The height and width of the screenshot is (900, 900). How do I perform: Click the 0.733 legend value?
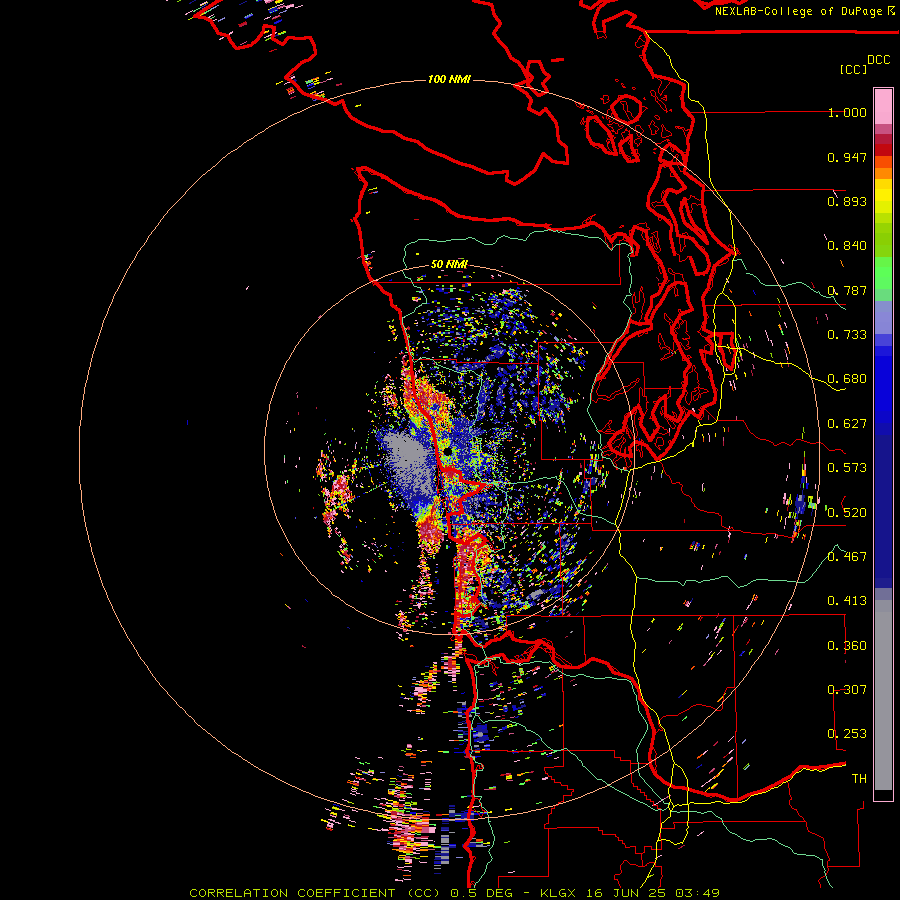(847, 335)
